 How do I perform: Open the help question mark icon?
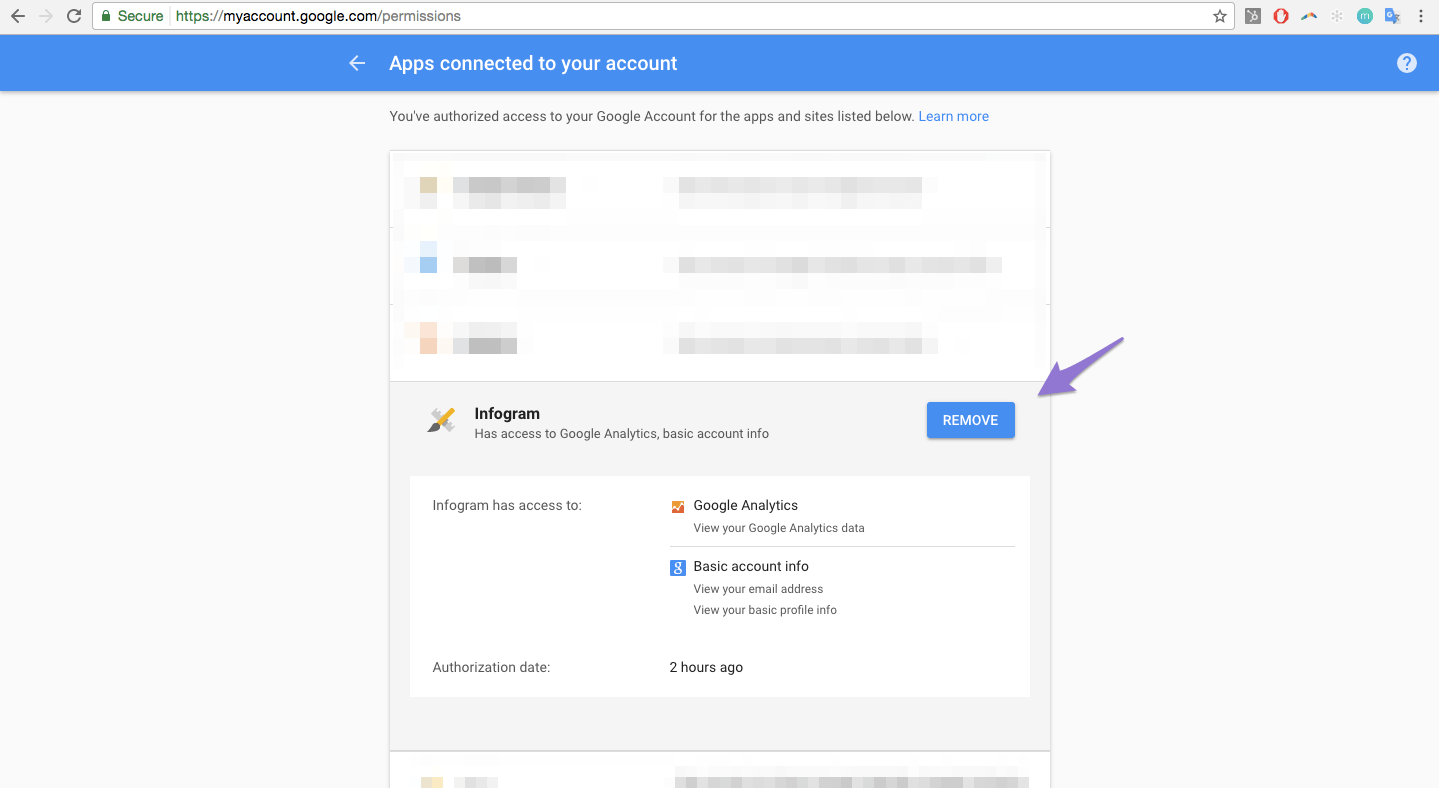coord(1406,63)
